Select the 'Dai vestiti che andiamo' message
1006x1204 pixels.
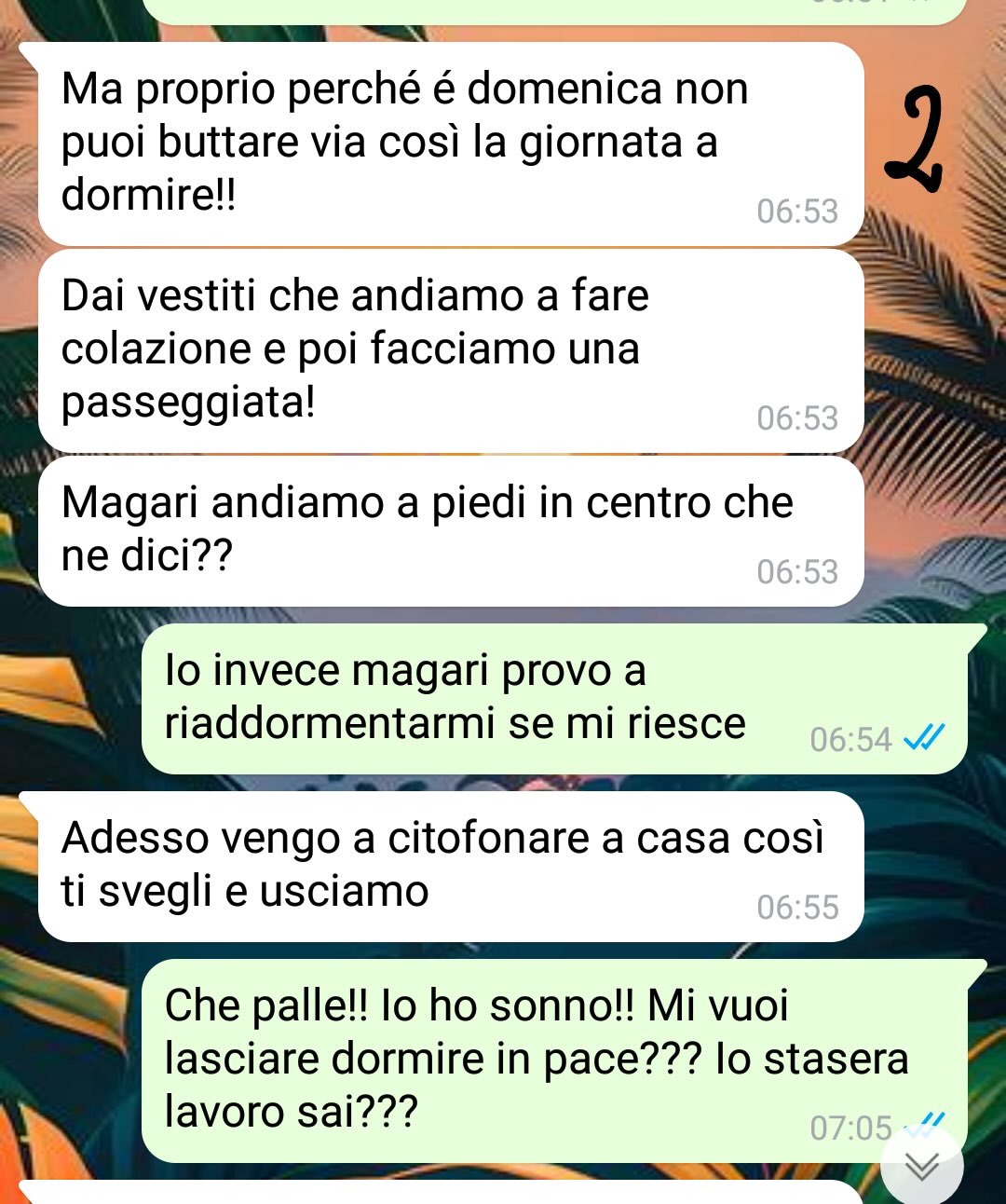point(451,351)
